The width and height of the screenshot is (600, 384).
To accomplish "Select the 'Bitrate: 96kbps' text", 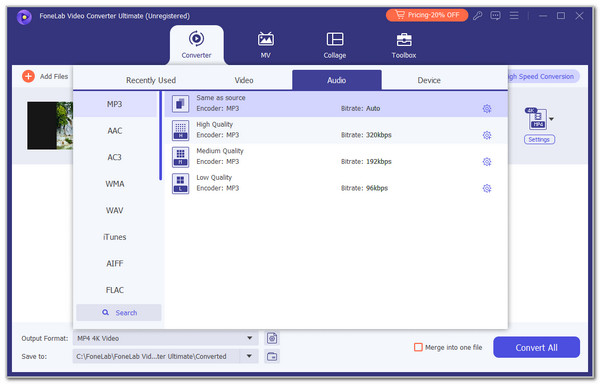I will pyautogui.click(x=364, y=188).
